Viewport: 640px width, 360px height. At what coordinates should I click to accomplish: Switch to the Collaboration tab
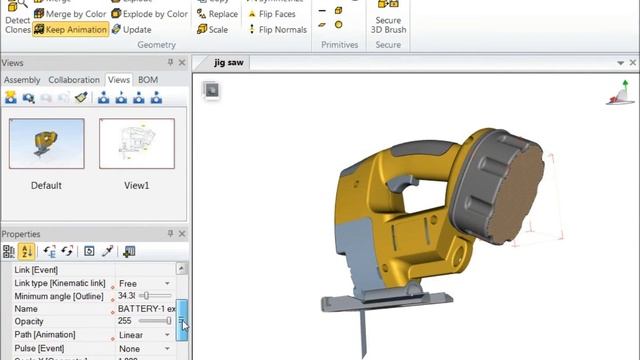pos(74,80)
